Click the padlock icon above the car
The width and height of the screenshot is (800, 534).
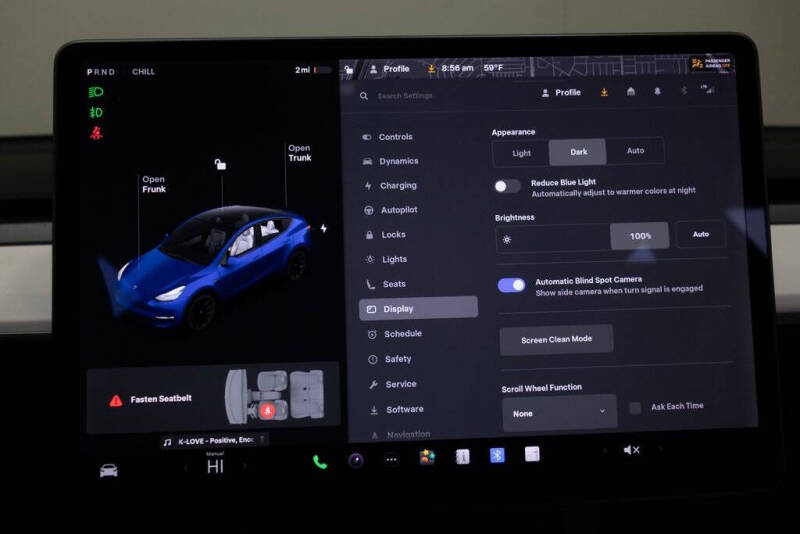pos(220,164)
